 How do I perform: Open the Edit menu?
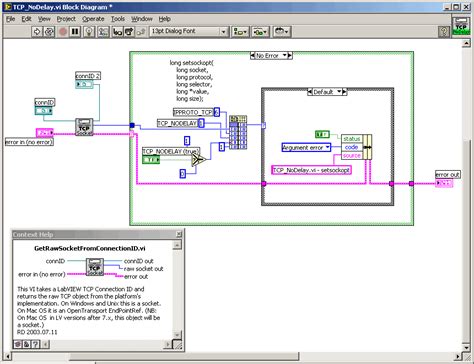[x=26, y=19]
